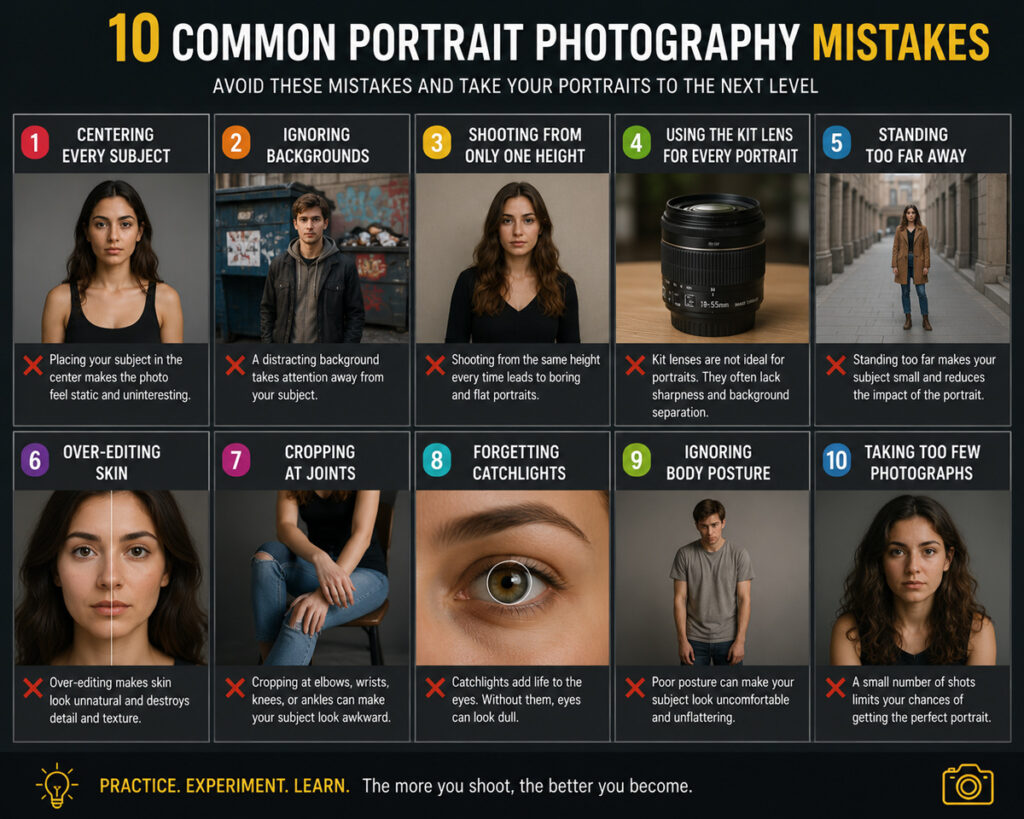1024x819 pixels.
Task: Click the yellow number 3 badge
Action: pyautogui.click(x=437, y=142)
